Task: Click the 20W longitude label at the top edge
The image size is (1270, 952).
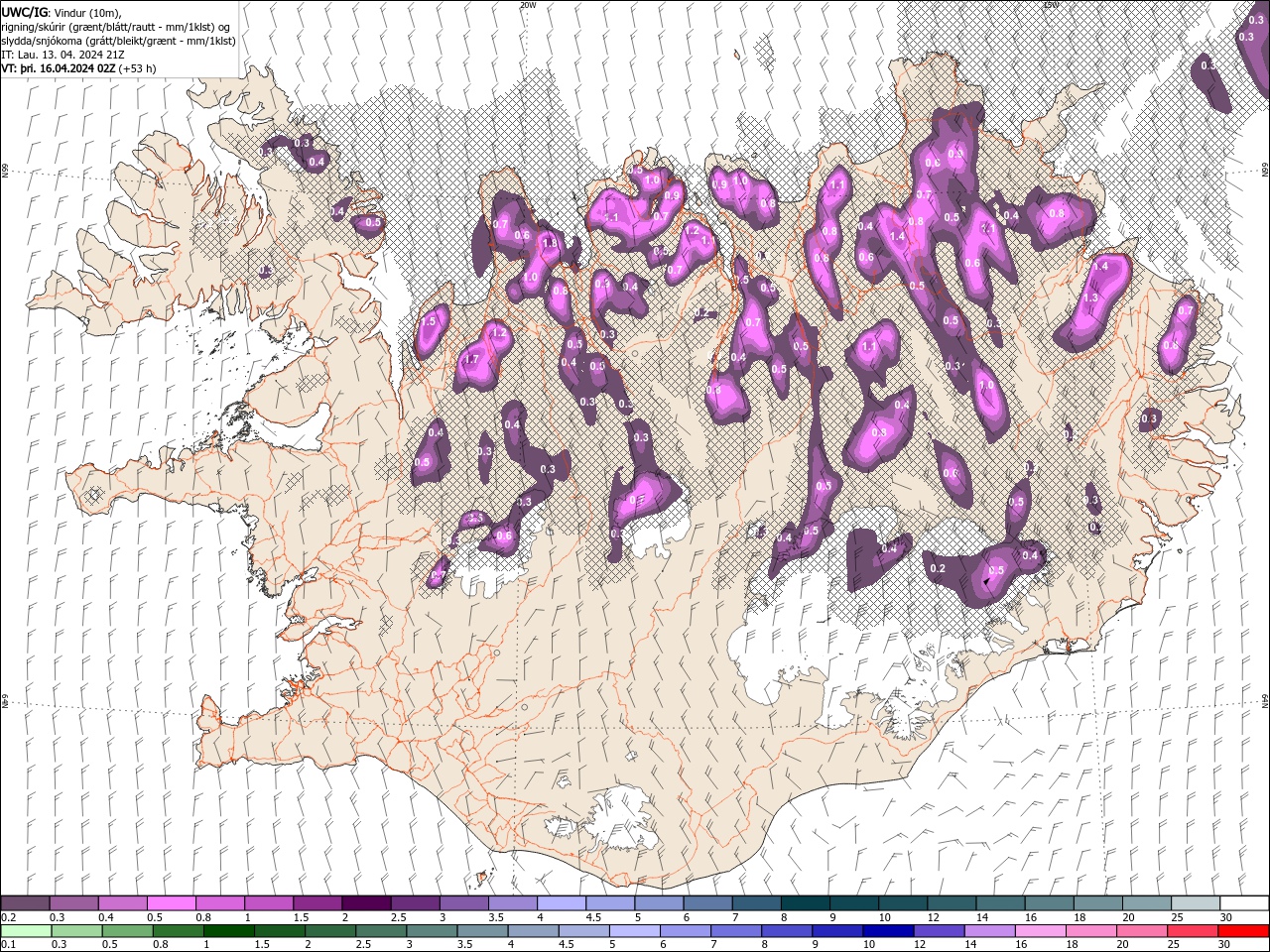Action: (x=528, y=5)
